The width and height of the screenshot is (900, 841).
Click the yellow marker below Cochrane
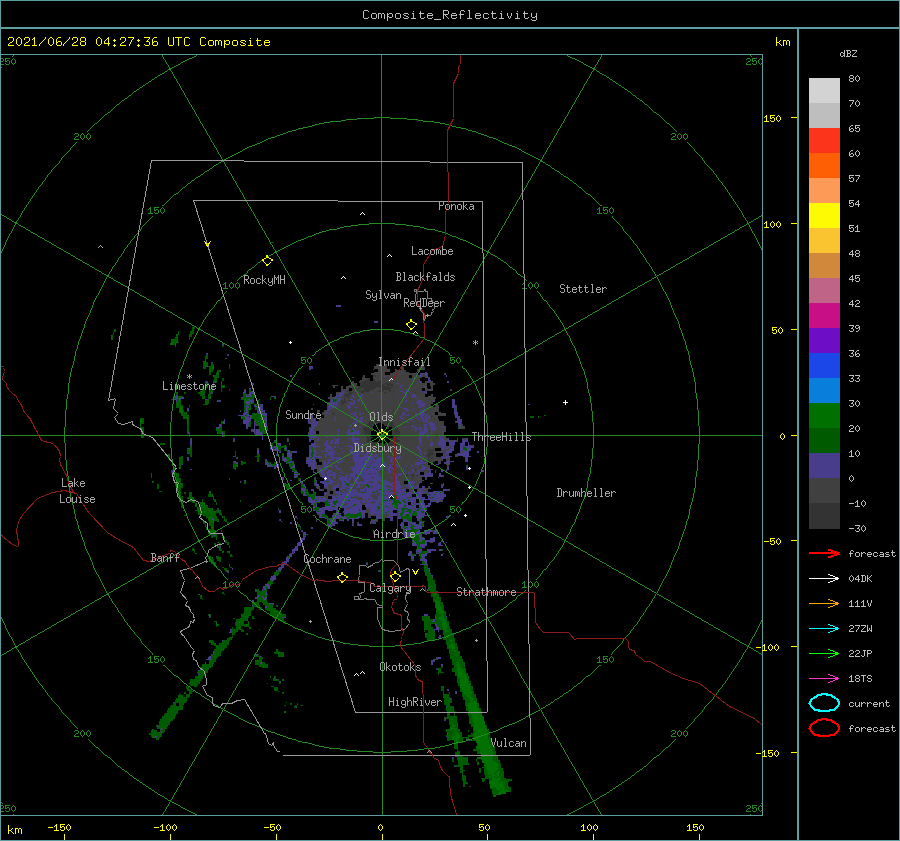(343, 578)
